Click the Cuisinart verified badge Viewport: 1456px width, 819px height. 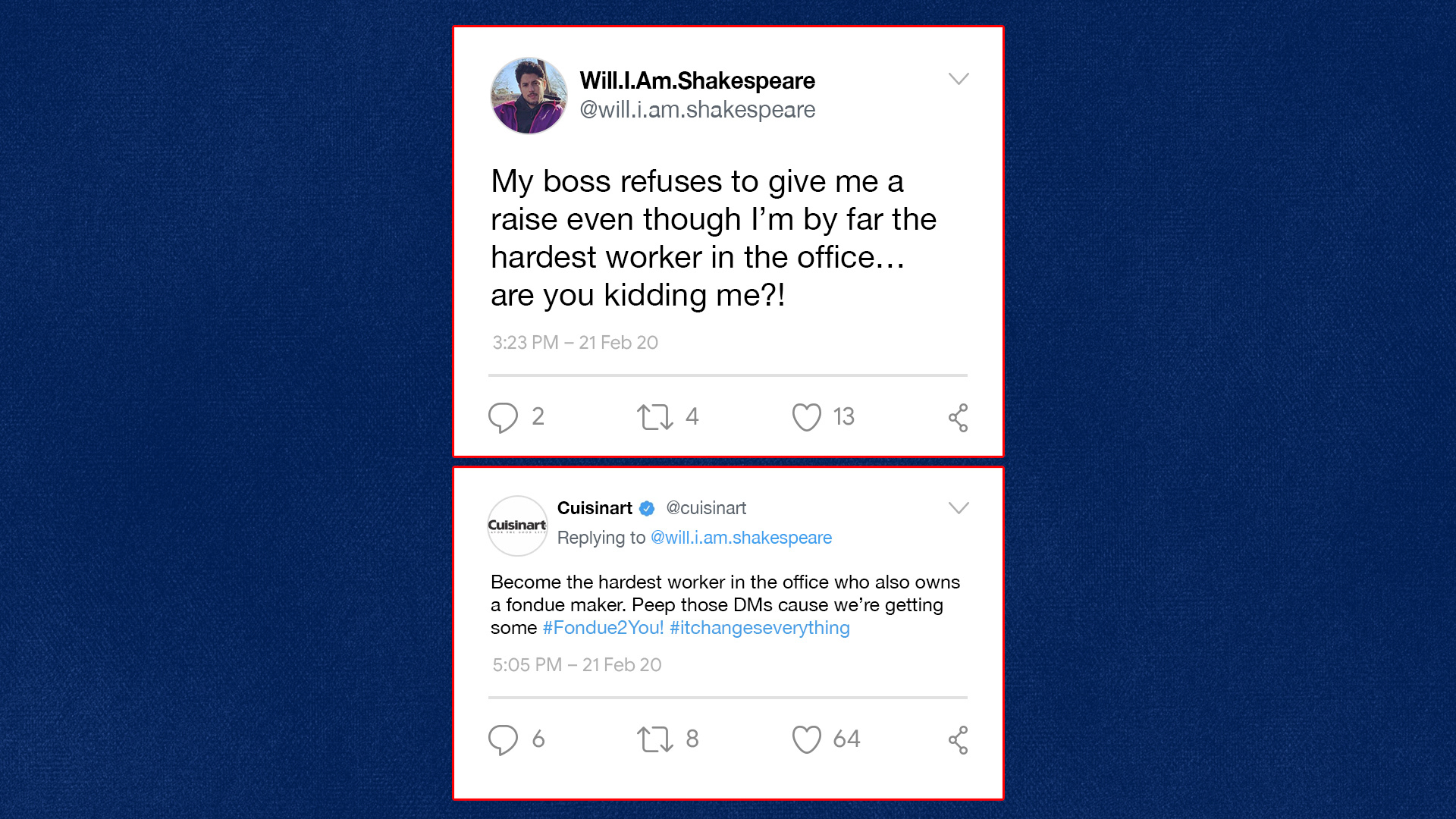[647, 509]
